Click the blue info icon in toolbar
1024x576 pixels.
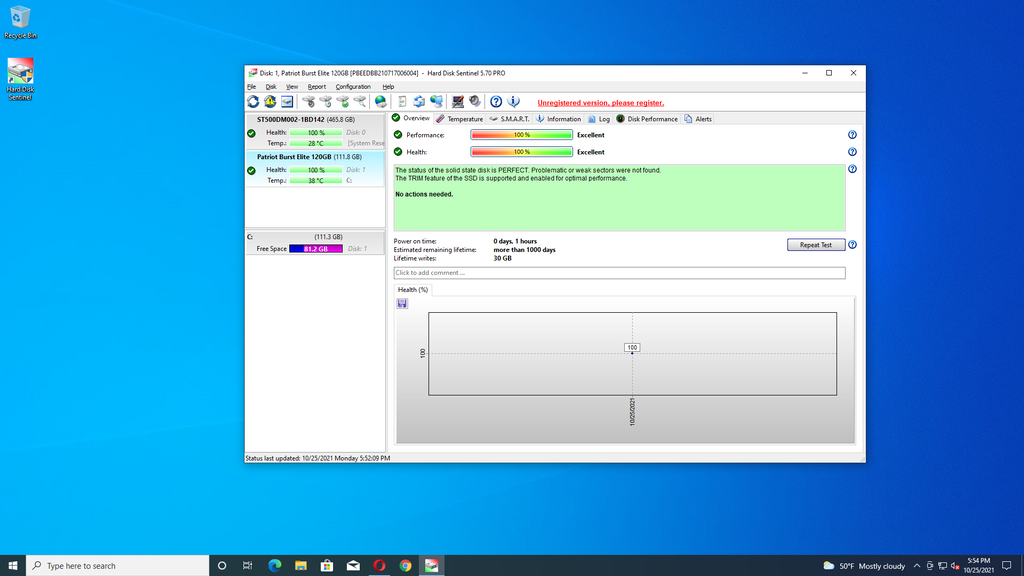click(513, 102)
